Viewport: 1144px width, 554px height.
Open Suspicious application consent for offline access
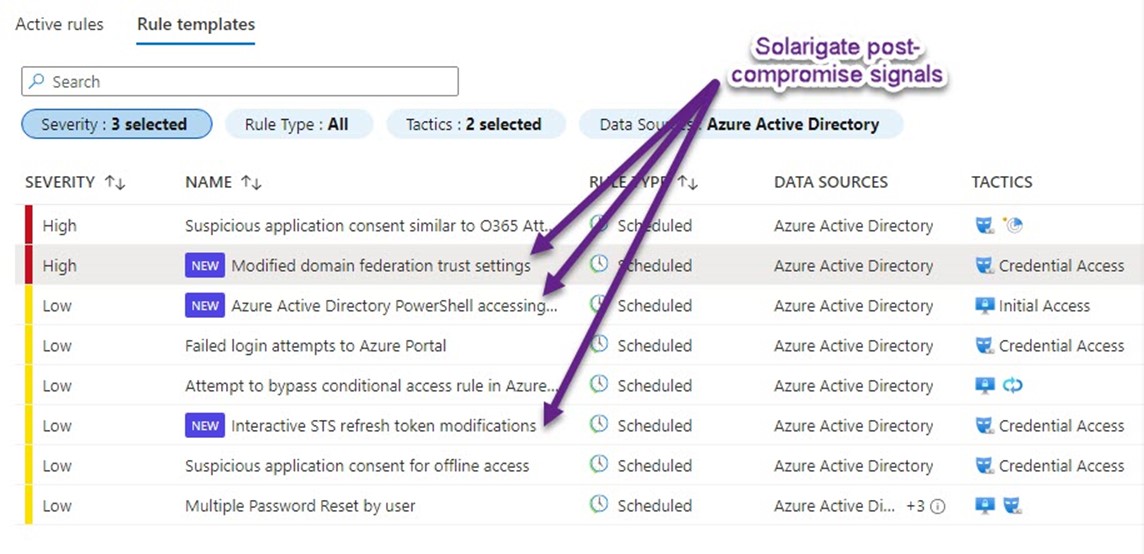(x=357, y=466)
